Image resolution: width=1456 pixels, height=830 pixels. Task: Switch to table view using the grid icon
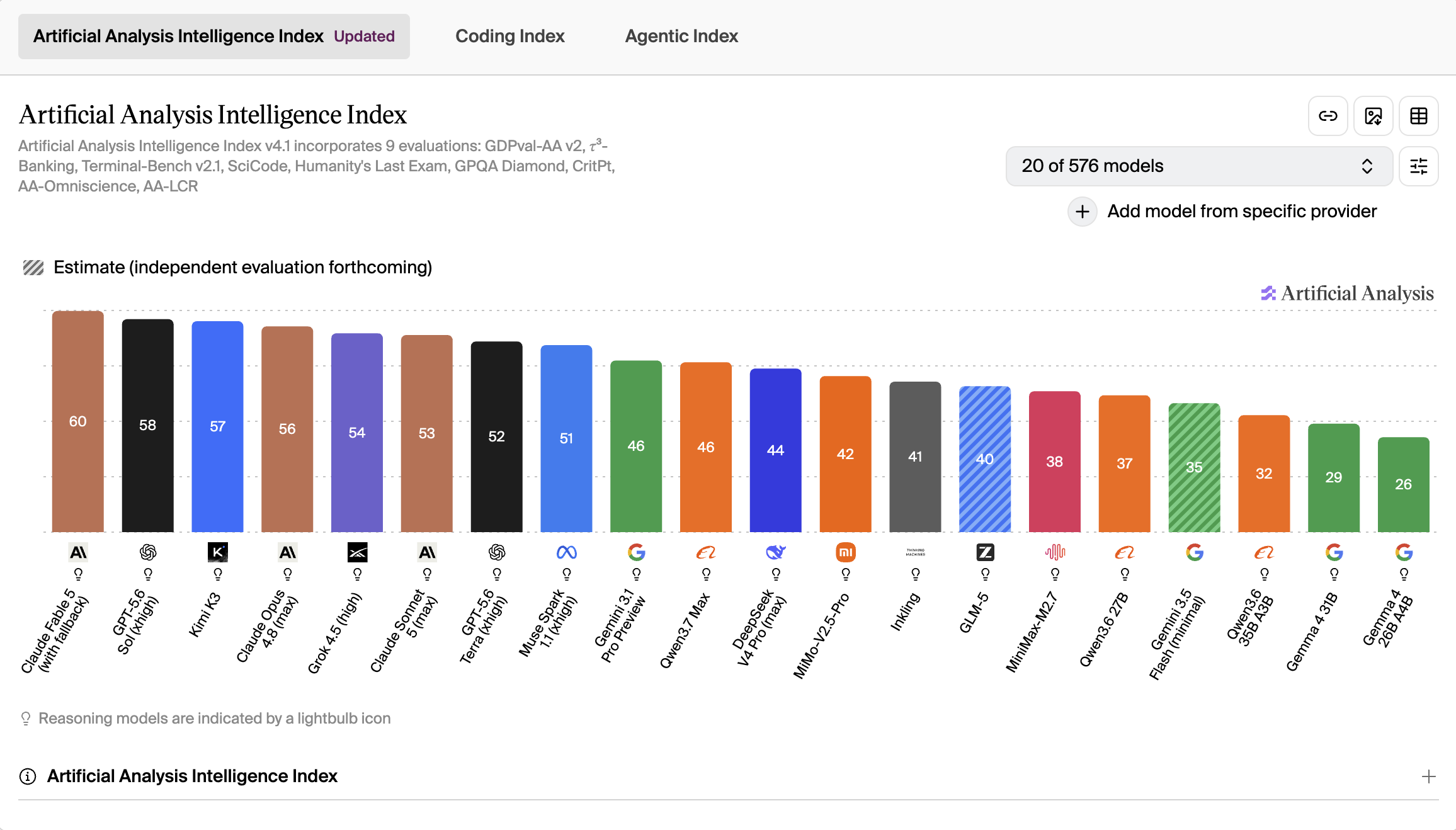(x=1418, y=116)
